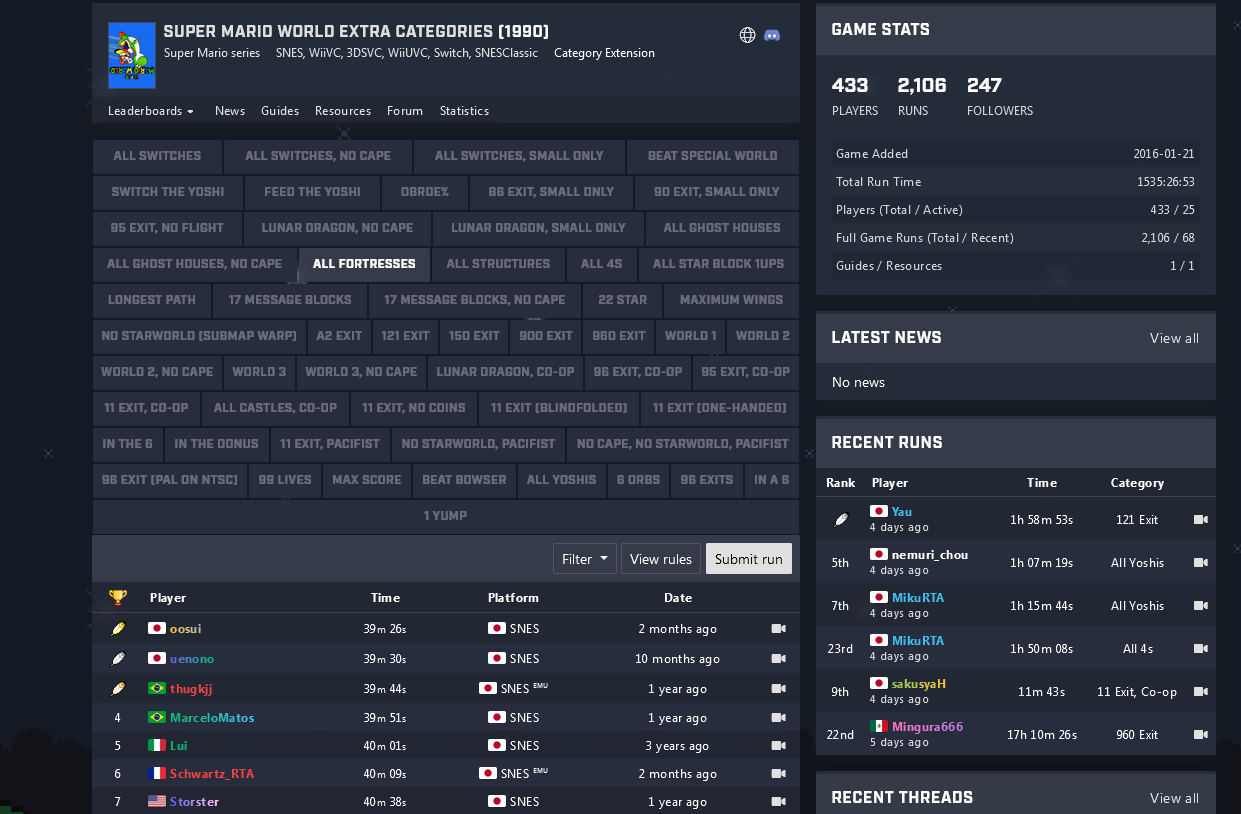1241x814 pixels.
Task: Select the All Fortresses category
Action: 364,264
